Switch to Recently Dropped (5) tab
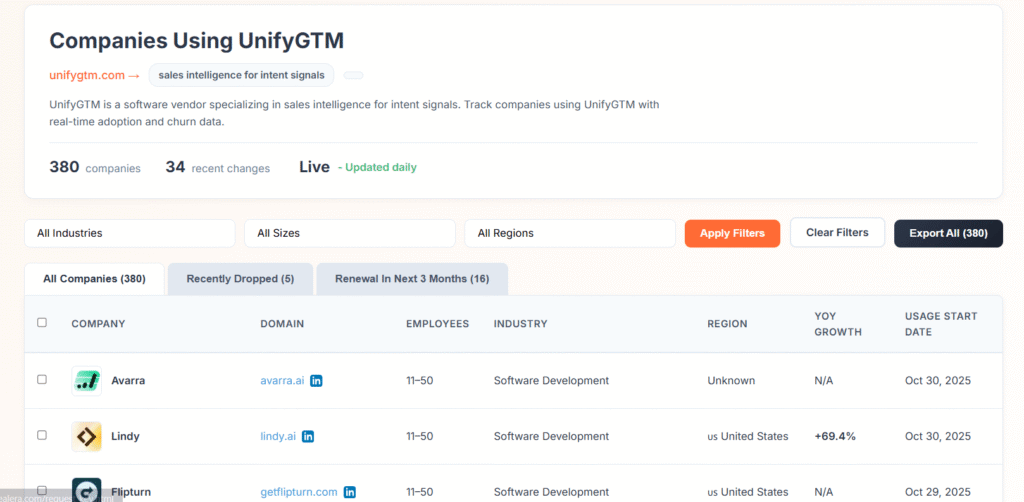 [240, 279]
